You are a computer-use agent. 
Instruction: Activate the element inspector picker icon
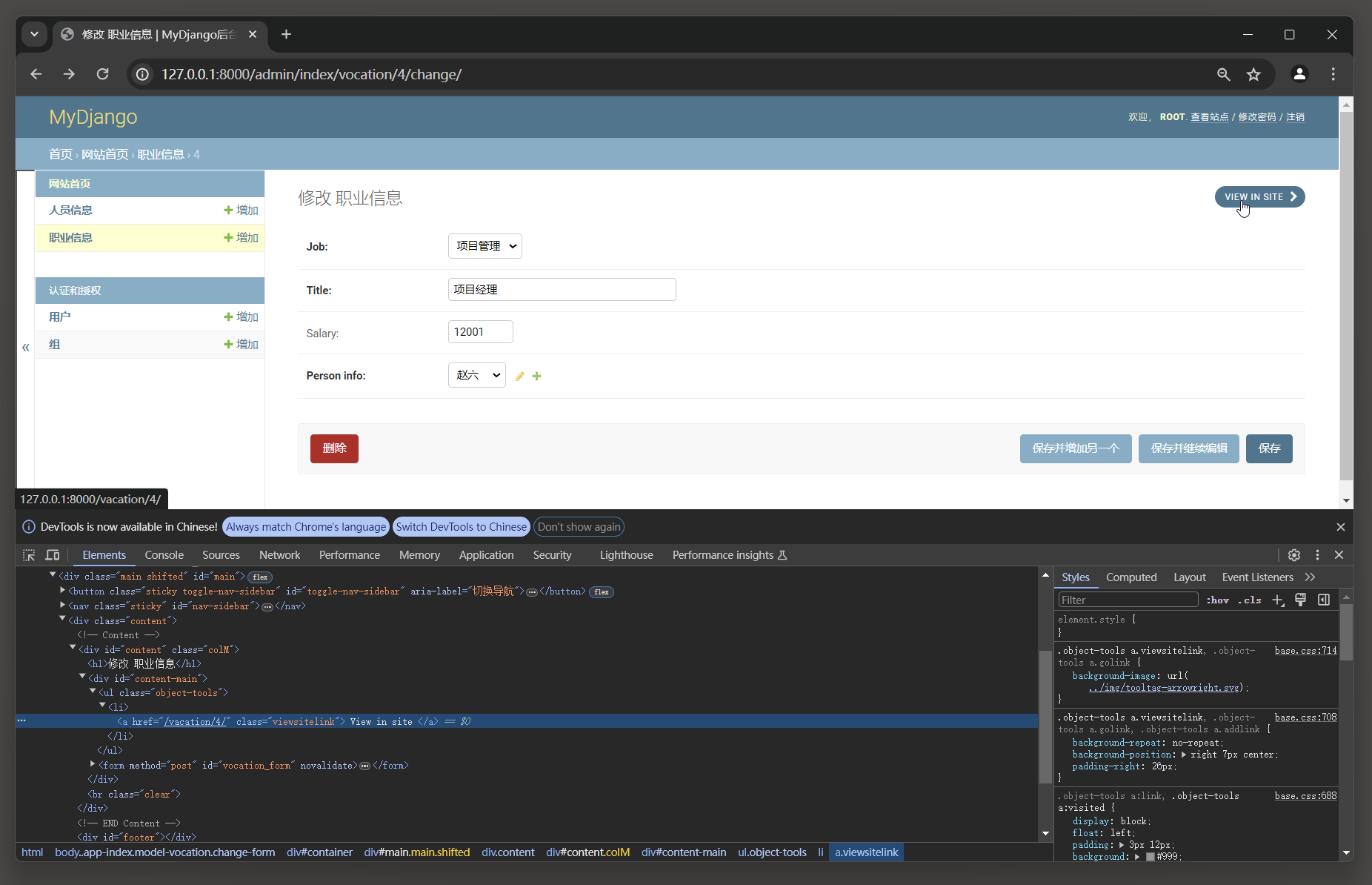click(x=29, y=555)
